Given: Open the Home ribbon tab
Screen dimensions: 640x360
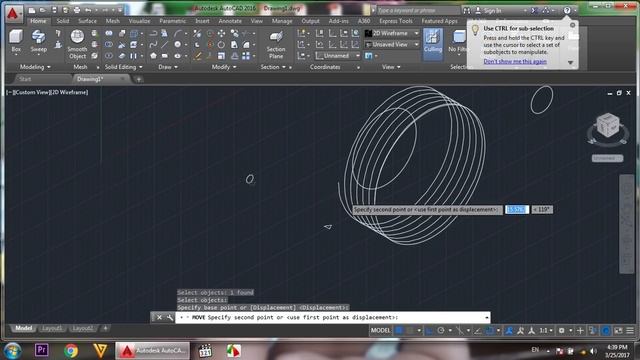Looking at the screenshot, I should click(x=38, y=21).
